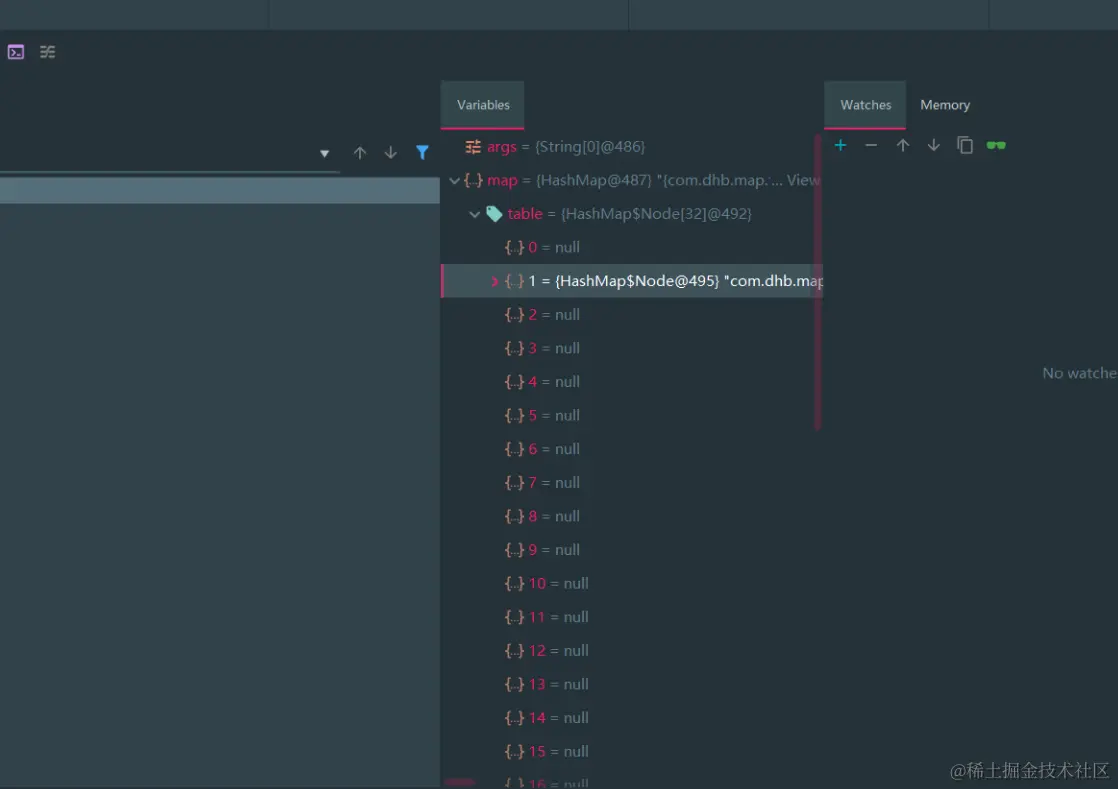Switch to the Memory tab
The width and height of the screenshot is (1118, 789).
[x=945, y=105]
